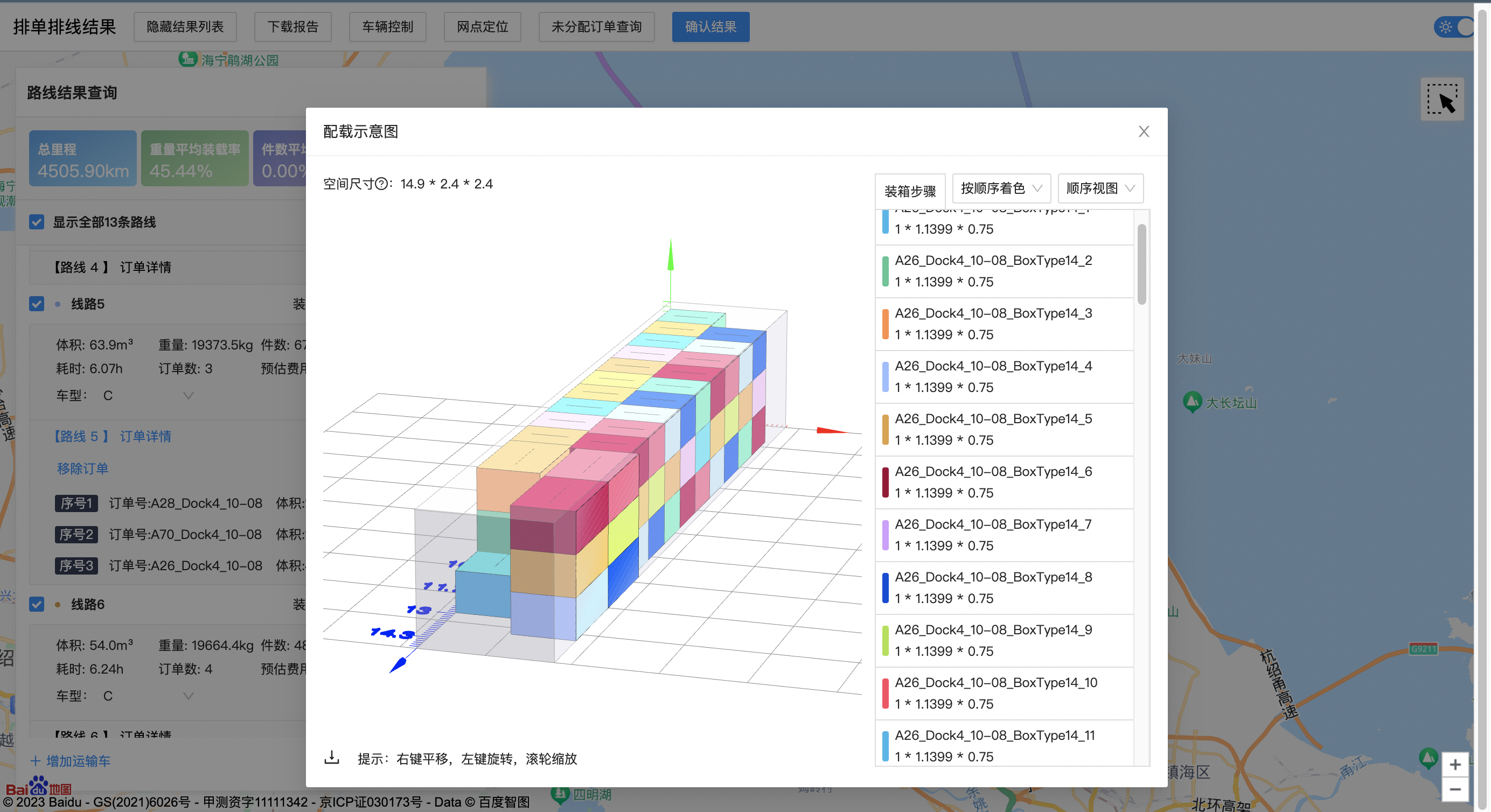Activate the box selection cursor tool
Screen dimensions: 1491x812
[1441, 100]
